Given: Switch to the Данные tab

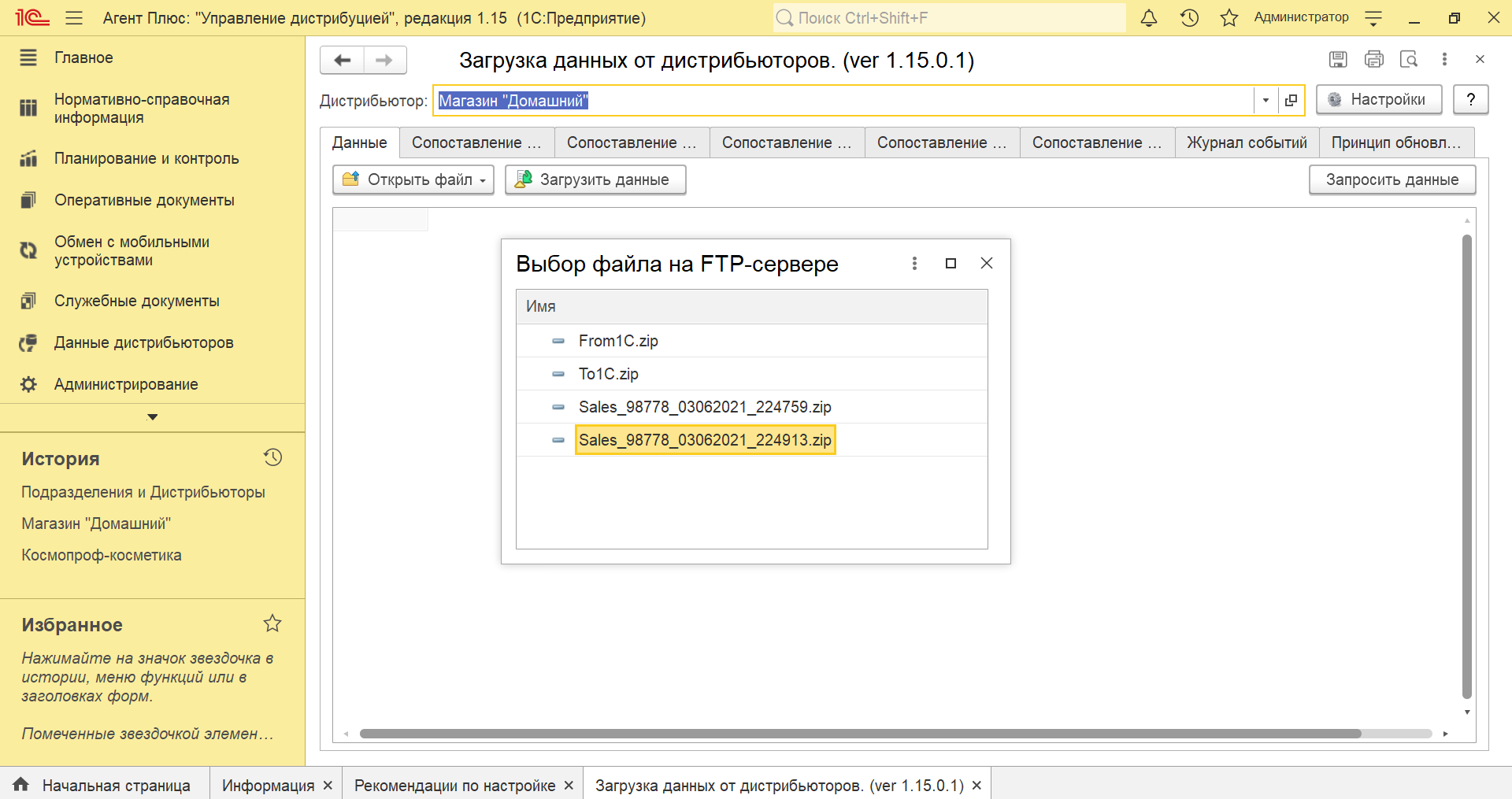Looking at the screenshot, I should click(360, 142).
